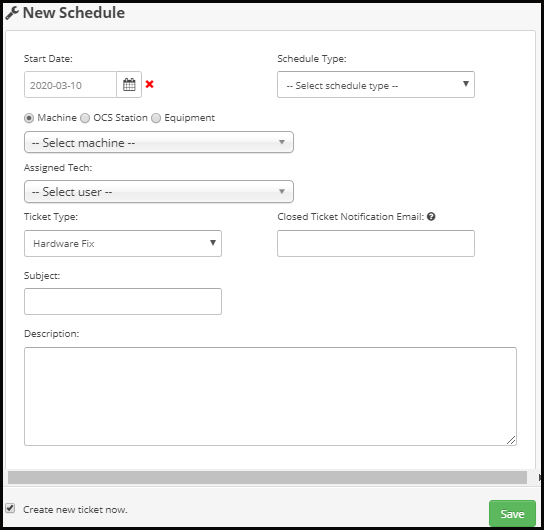Screen dimensions: 544x530
Task: Click inside the Description text area
Action: [x=270, y=396]
